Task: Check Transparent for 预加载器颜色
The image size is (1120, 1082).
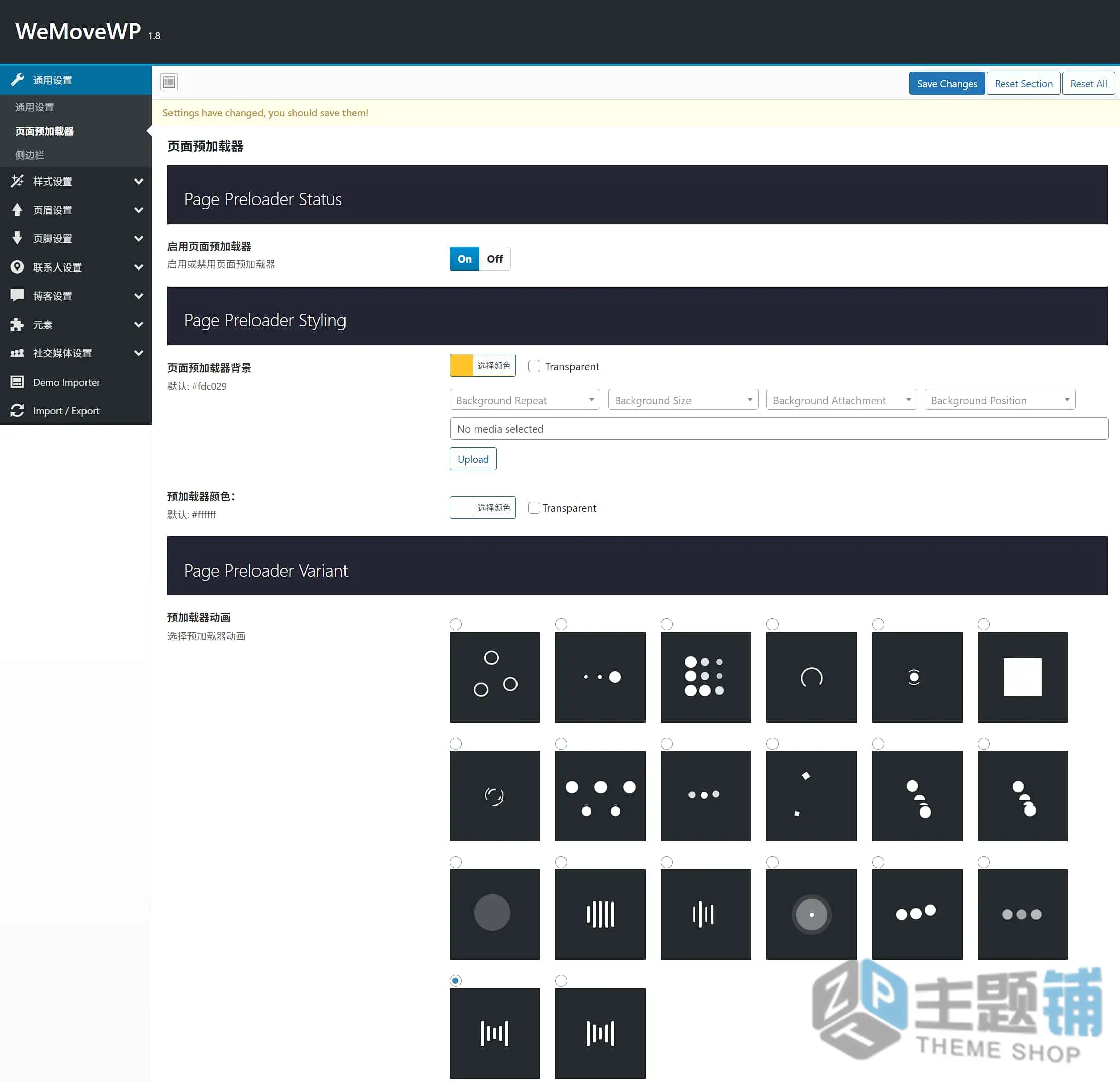Action: [x=534, y=508]
